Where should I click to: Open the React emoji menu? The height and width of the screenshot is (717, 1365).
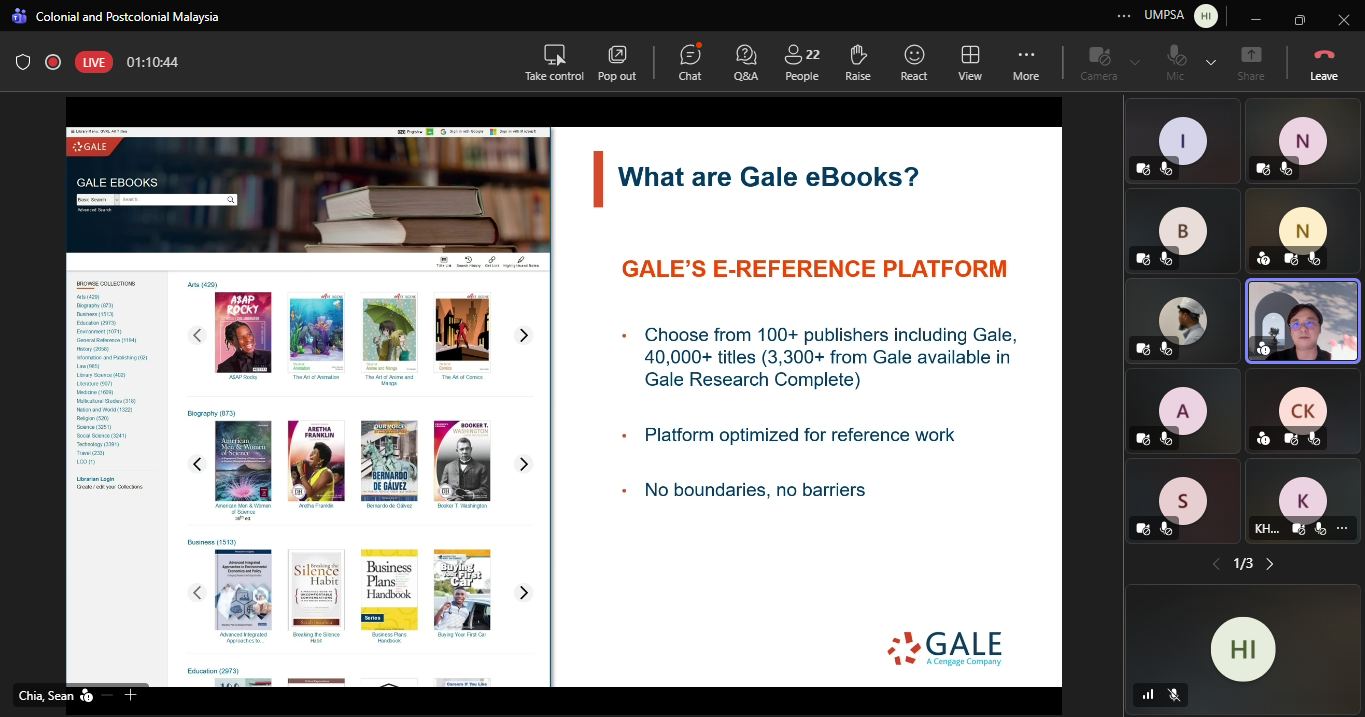click(913, 62)
